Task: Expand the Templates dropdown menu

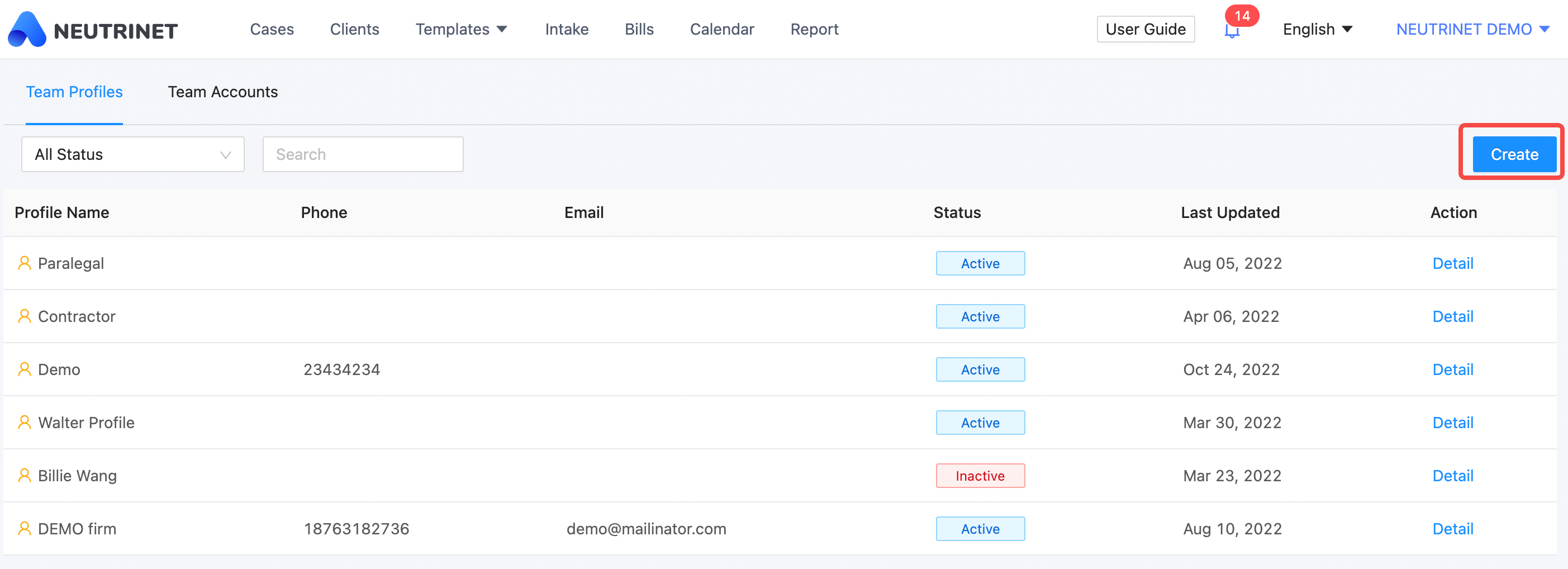Action: pyautogui.click(x=461, y=29)
